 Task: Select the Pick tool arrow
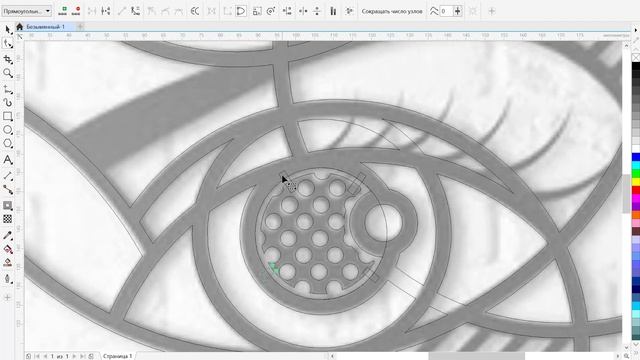(8, 29)
